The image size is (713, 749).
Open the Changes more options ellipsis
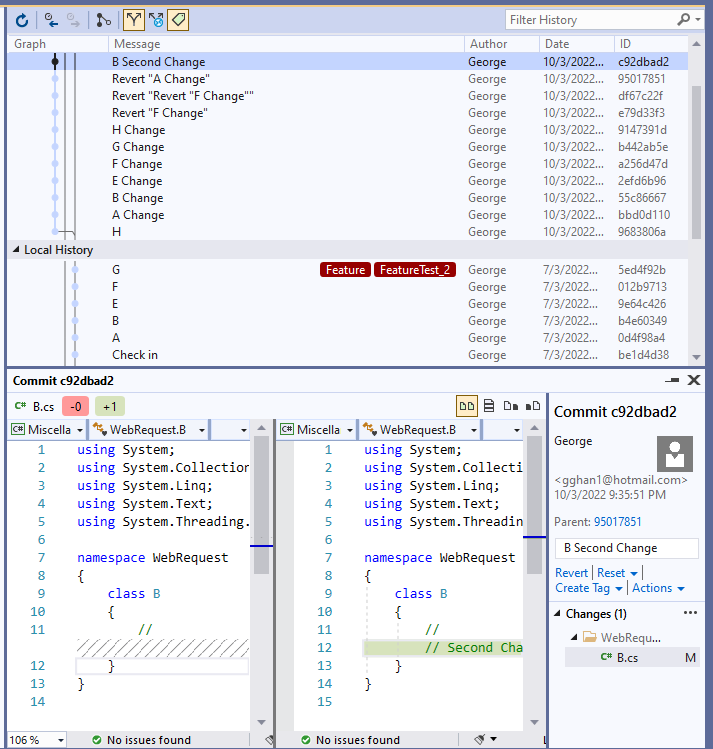[691, 612]
